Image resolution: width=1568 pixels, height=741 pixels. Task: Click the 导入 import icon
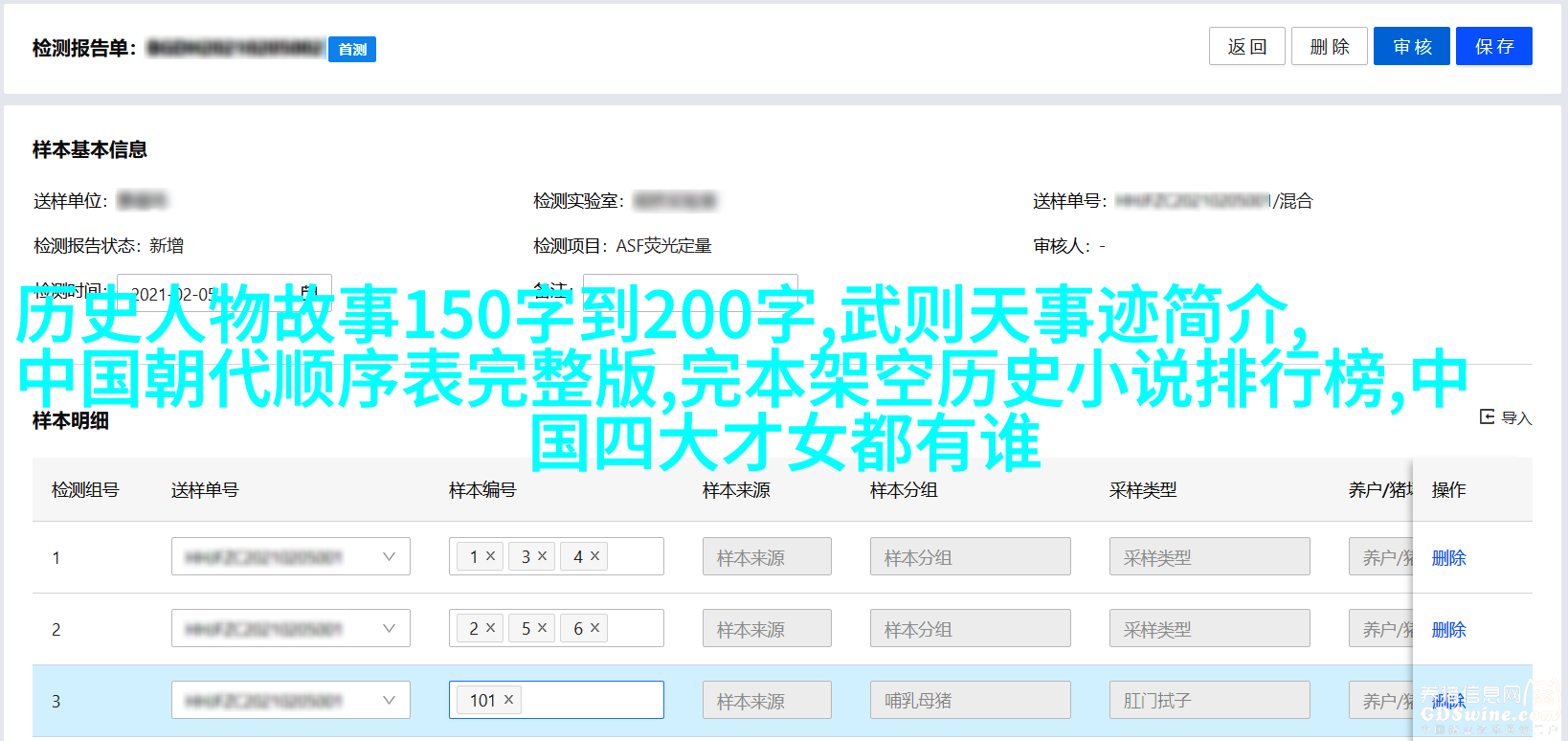[1487, 416]
